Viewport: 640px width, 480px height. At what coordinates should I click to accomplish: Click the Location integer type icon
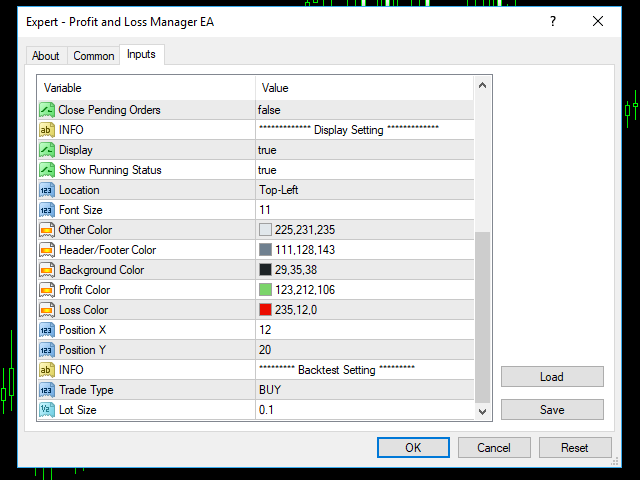pos(47,190)
